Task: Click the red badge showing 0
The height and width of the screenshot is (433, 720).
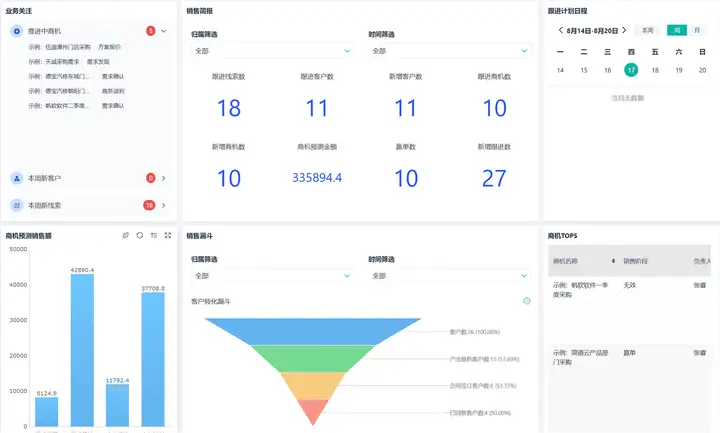Action: 151,178
